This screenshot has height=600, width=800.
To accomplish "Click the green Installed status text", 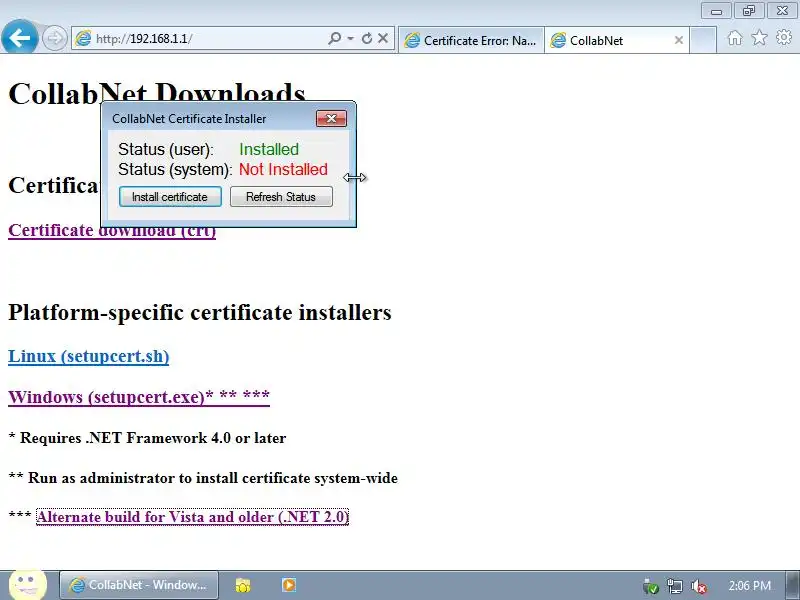I will click(x=269, y=149).
